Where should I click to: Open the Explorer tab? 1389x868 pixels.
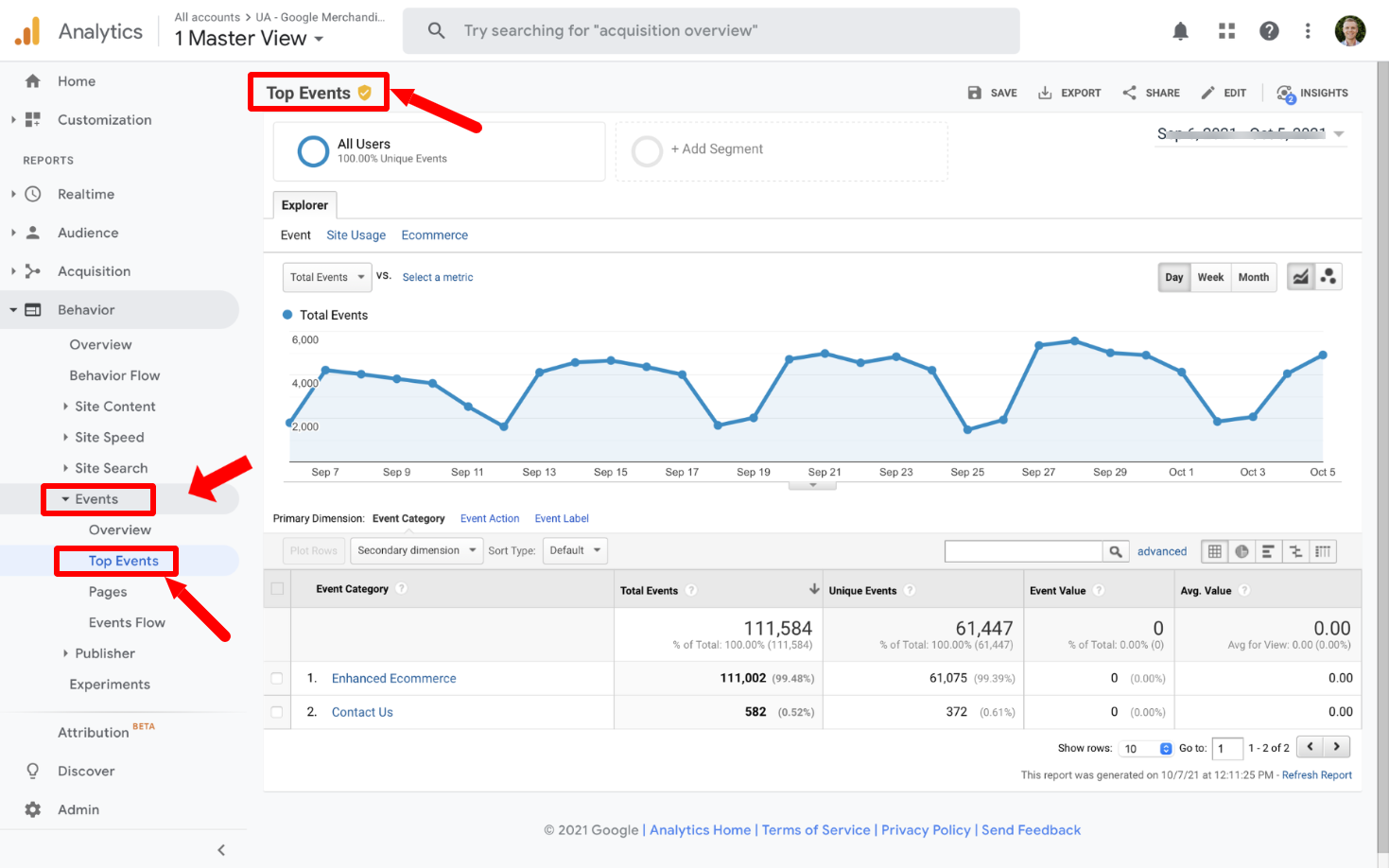tap(304, 205)
